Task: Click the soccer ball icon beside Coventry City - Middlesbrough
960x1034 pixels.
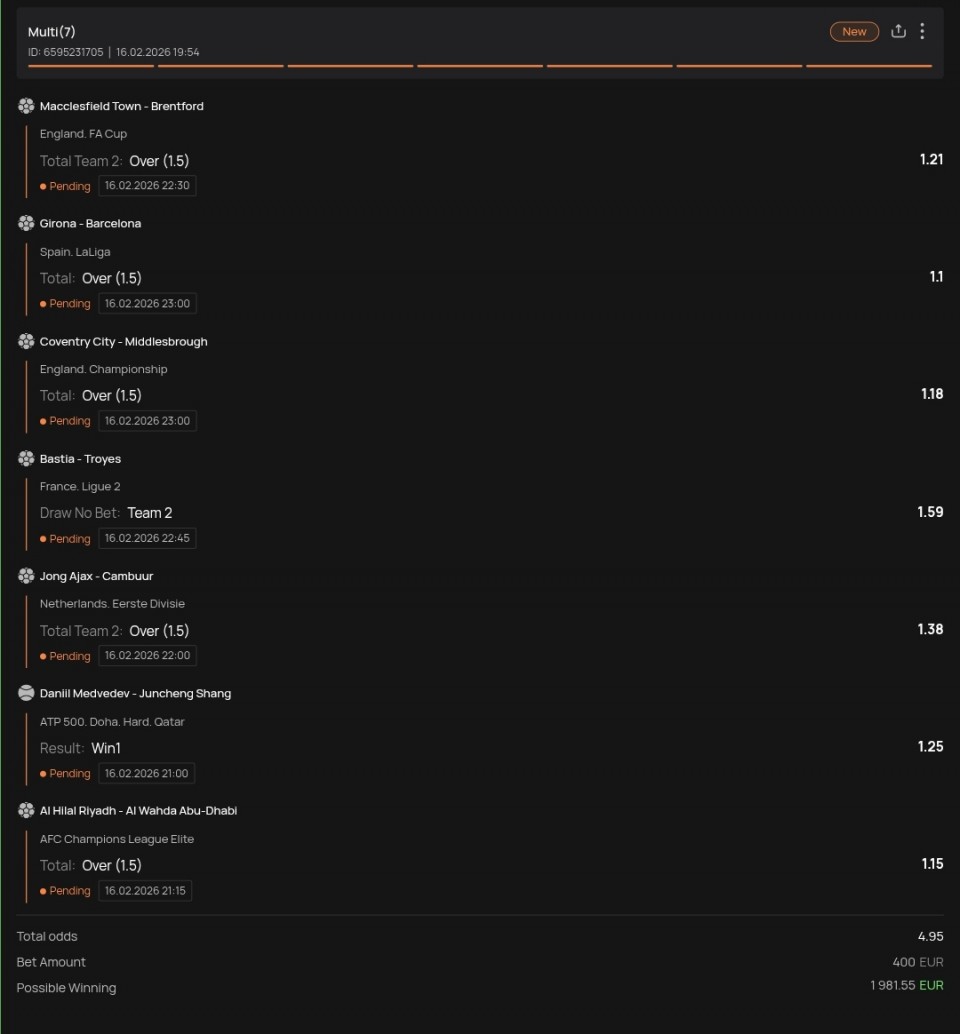Action: (26, 341)
